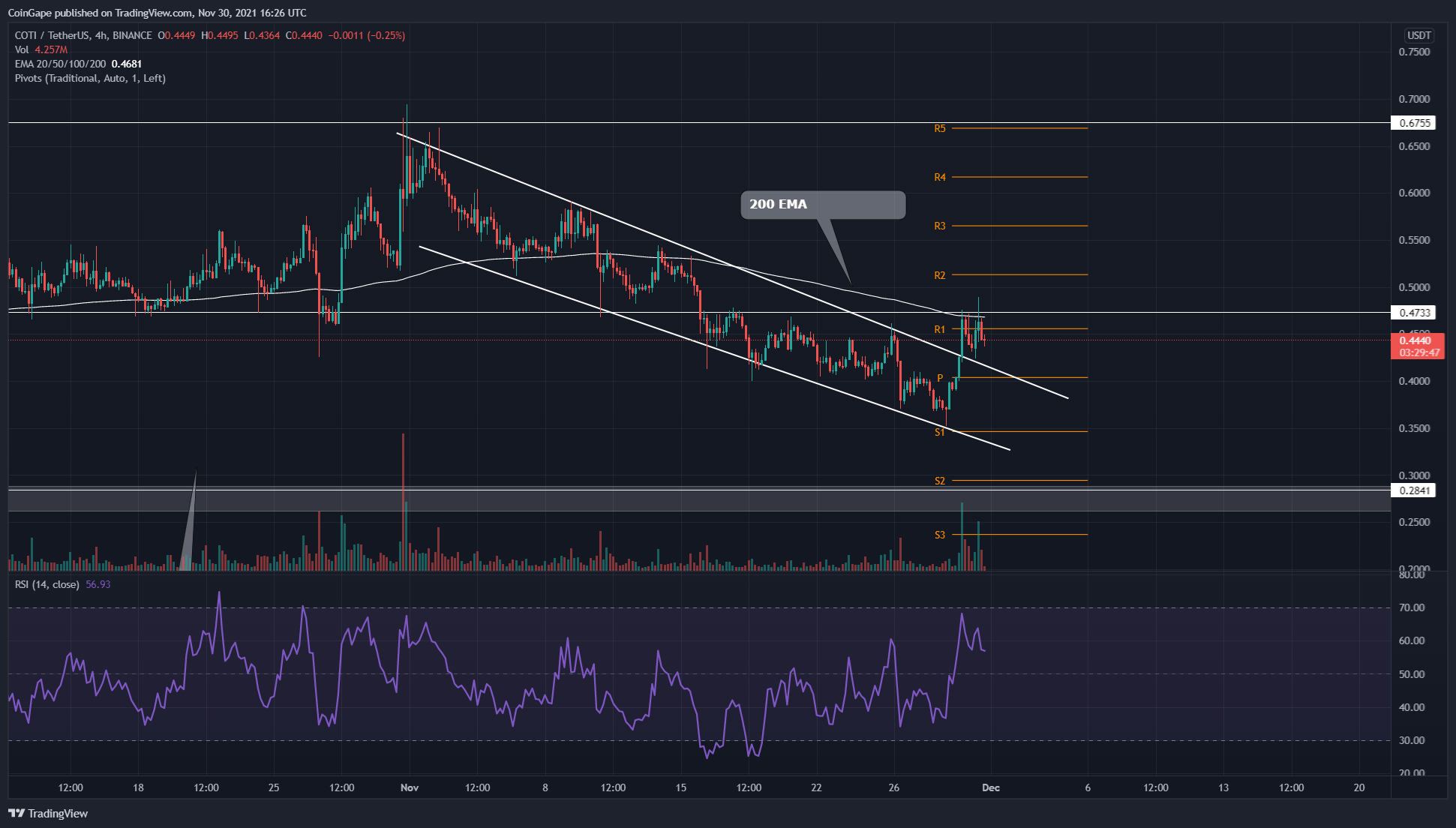This screenshot has width=1456, height=828.
Task: Click the S3 pivot support label
Action: pos(939,535)
